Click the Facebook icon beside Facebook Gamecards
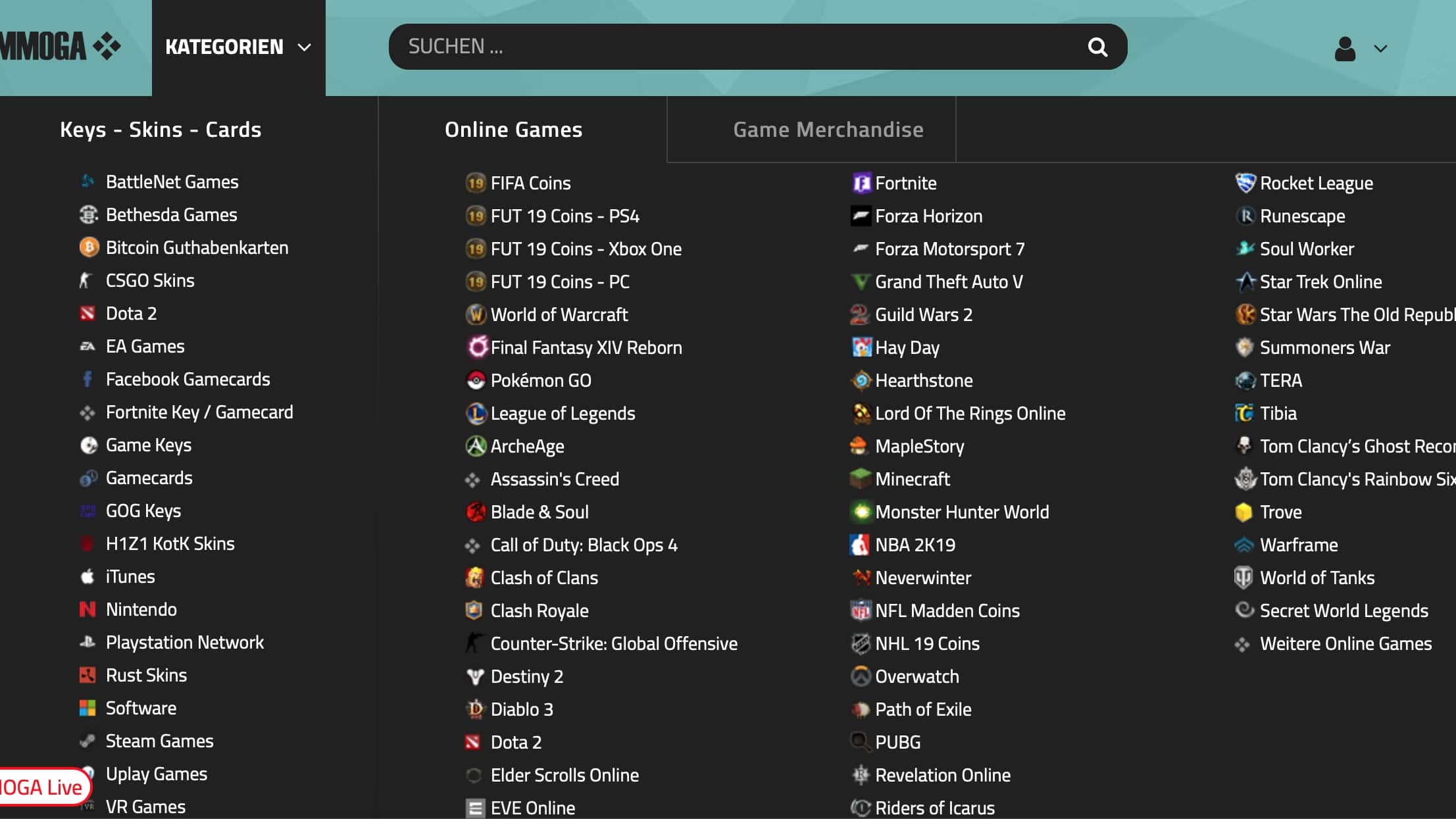1456x819 pixels. tap(87, 379)
